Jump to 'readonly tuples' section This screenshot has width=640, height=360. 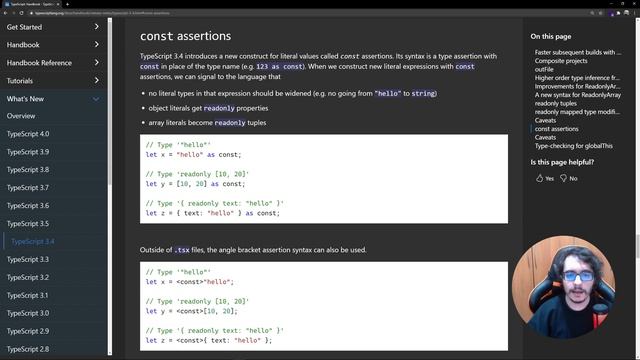556,103
